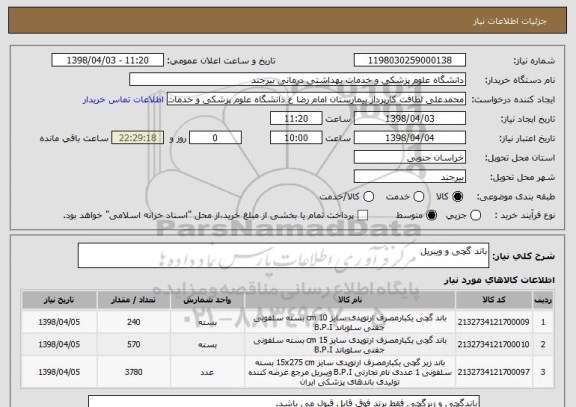
Task: Click the اطلاعات کالاهای مورد نیاز heading
Action: (x=499, y=280)
